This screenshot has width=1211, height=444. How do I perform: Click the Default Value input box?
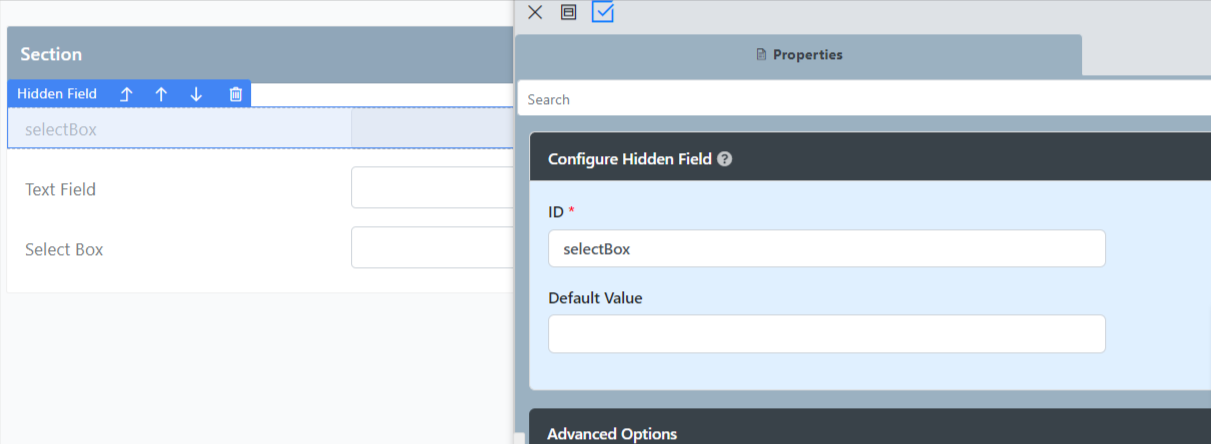coord(826,334)
